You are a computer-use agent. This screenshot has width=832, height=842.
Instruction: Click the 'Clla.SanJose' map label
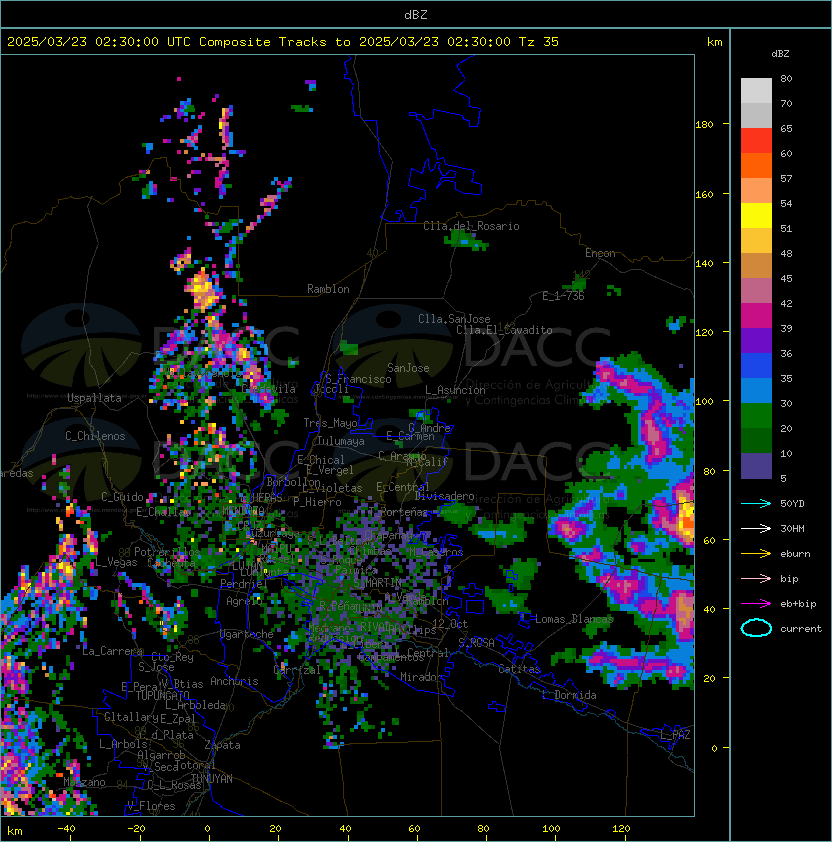pyautogui.click(x=454, y=319)
